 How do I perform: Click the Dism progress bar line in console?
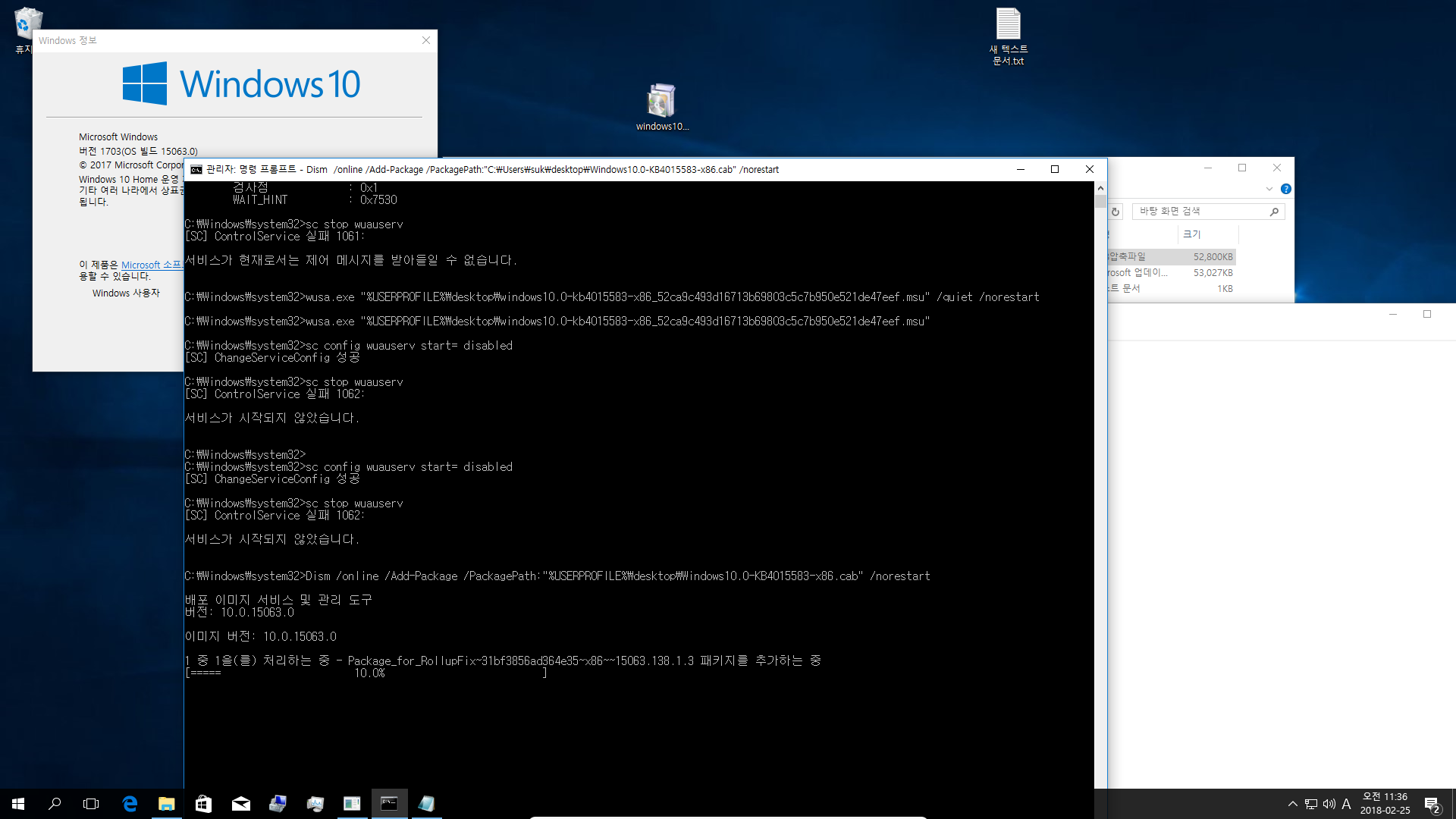(x=366, y=673)
